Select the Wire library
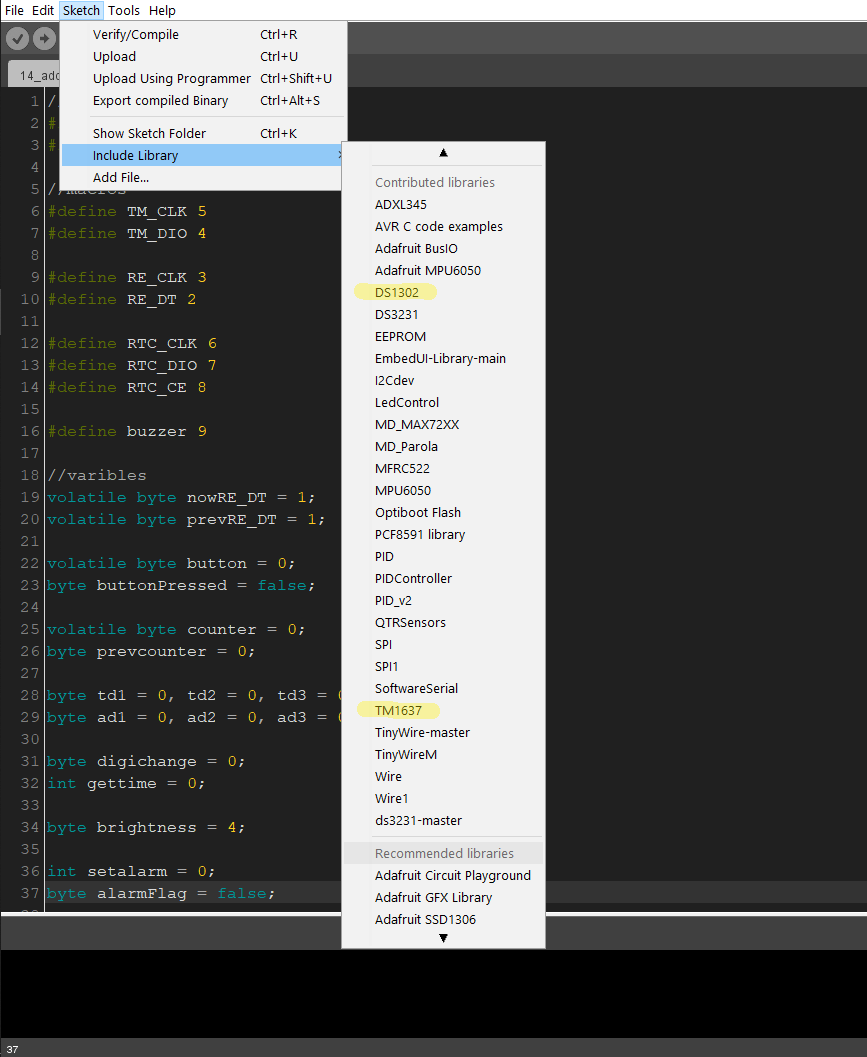This screenshot has width=867, height=1057. coord(388,776)
